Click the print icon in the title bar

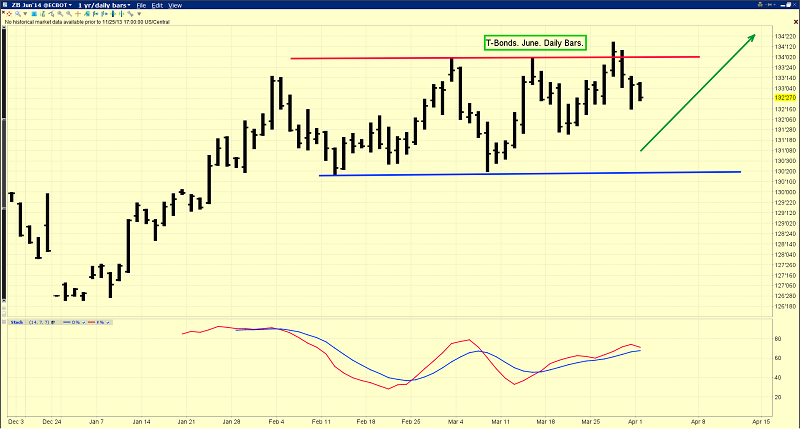[x=760, y=5]
